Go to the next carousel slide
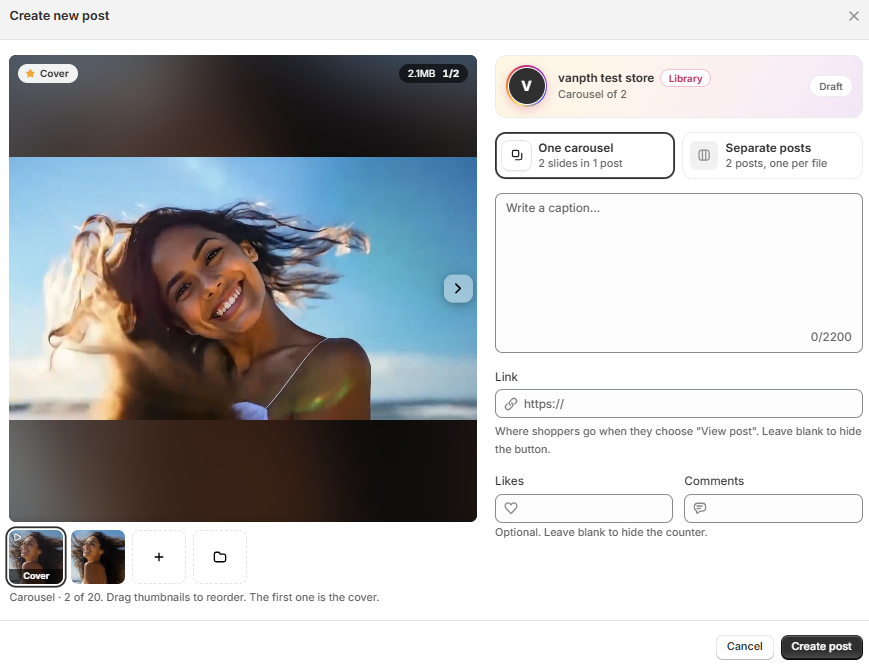The height and width of the screenshot is (671, 869). 458,288
